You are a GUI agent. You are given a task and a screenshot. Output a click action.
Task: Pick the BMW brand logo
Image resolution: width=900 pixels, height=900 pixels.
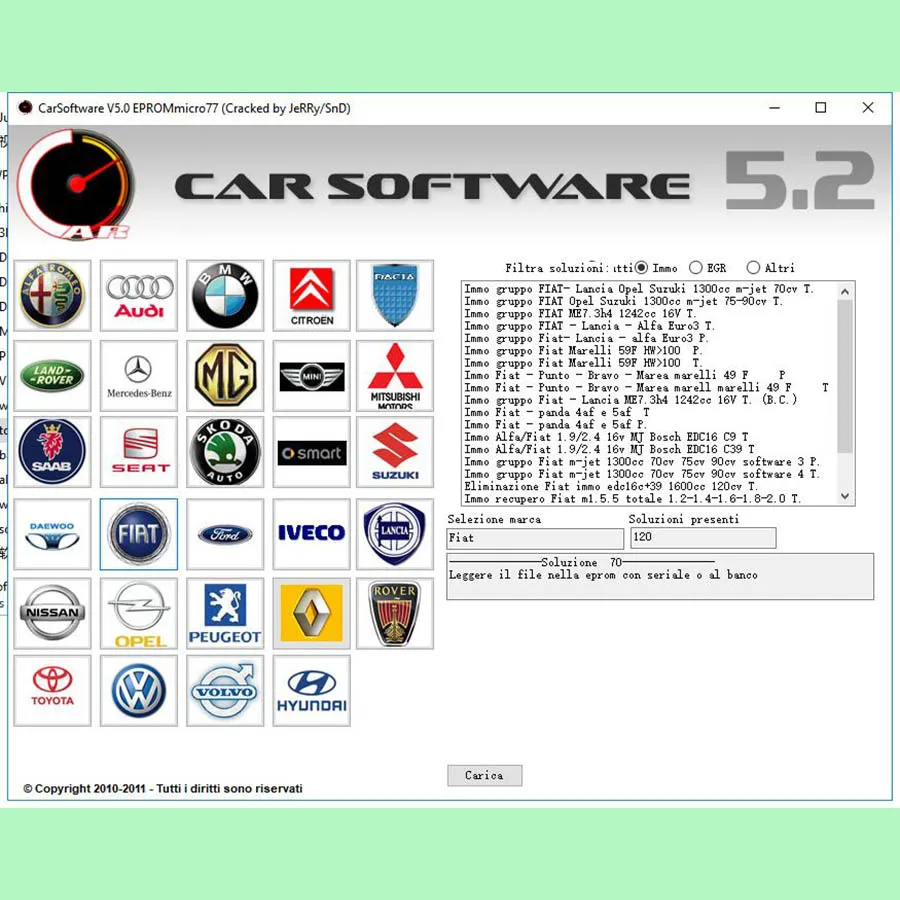pyautogui.click(x=225, y=296)
